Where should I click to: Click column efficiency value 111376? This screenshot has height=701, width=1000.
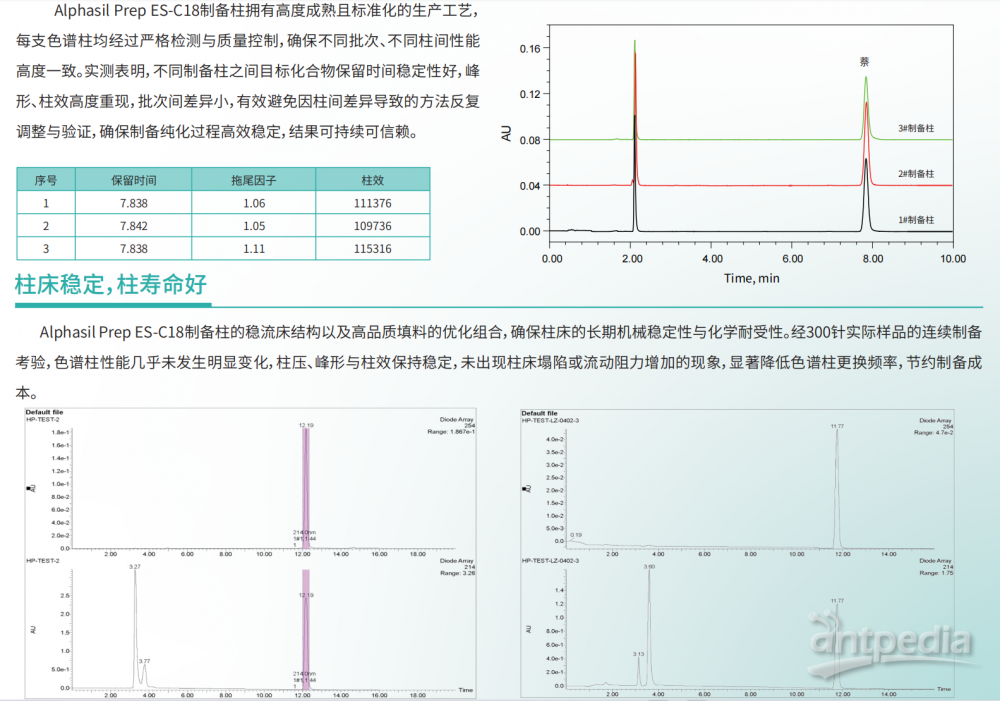click(x=372, y=203)
